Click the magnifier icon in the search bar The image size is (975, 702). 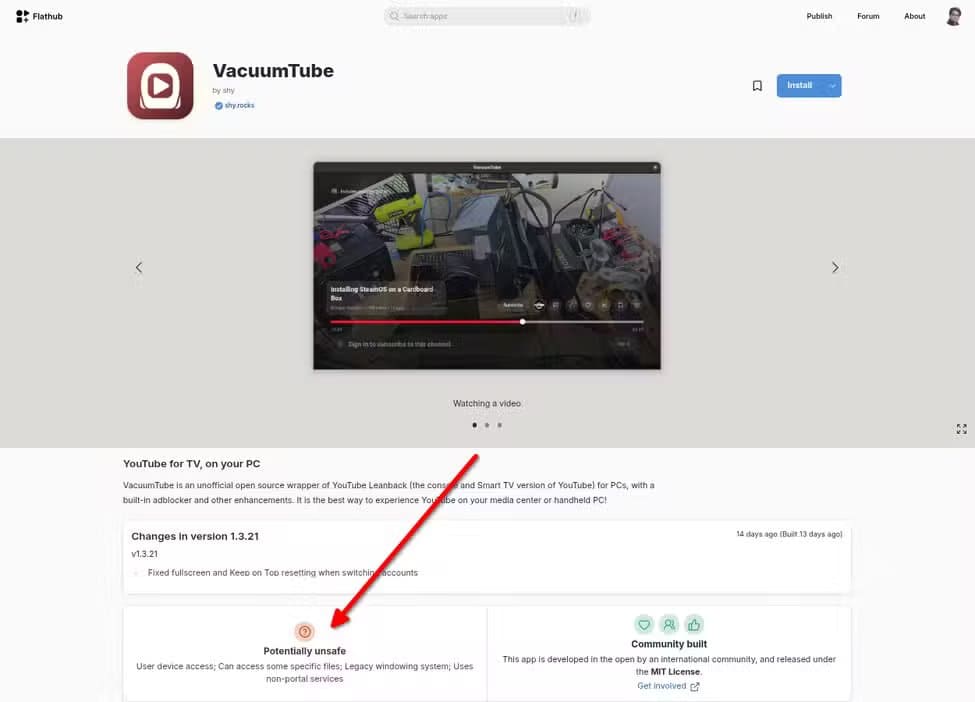tap(394, 15)
